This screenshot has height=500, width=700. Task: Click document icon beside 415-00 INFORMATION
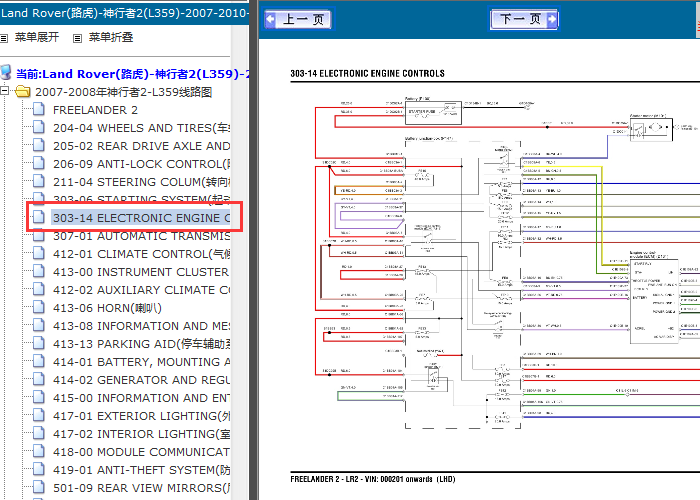pyautogui.click(x=39, y=397)
